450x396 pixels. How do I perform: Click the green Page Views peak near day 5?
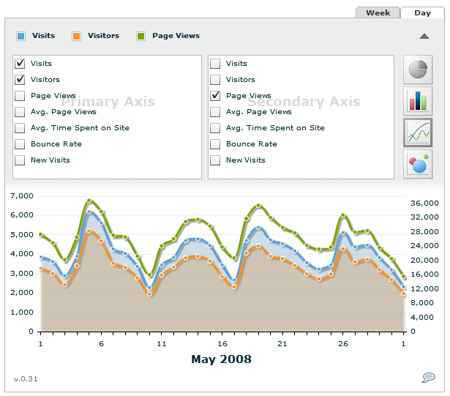coord(89,201)
